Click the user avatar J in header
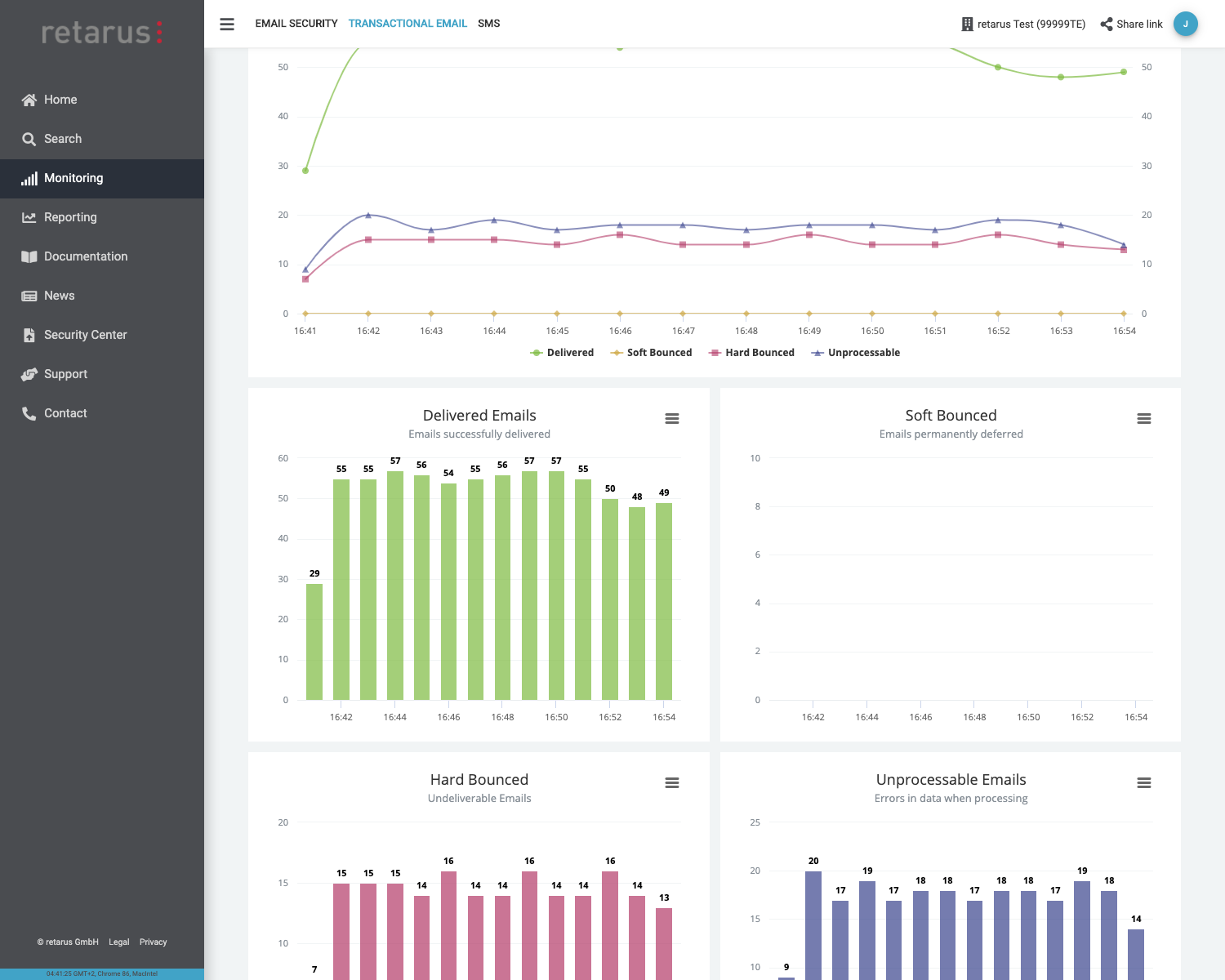This screenshot has width=1225, height=980. (1185, 24)
